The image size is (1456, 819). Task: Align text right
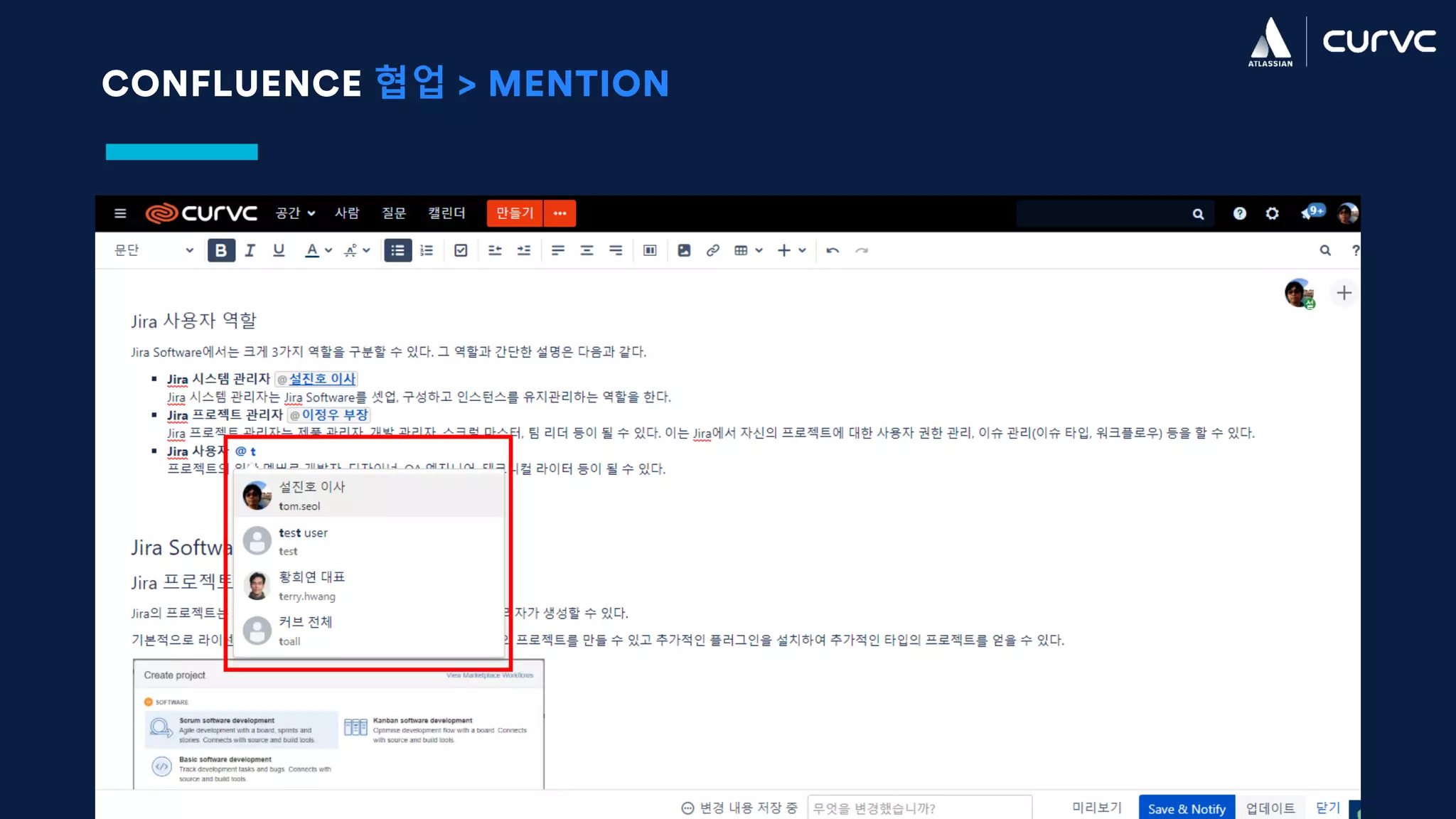pyautogui.click(x=616, y=250)
